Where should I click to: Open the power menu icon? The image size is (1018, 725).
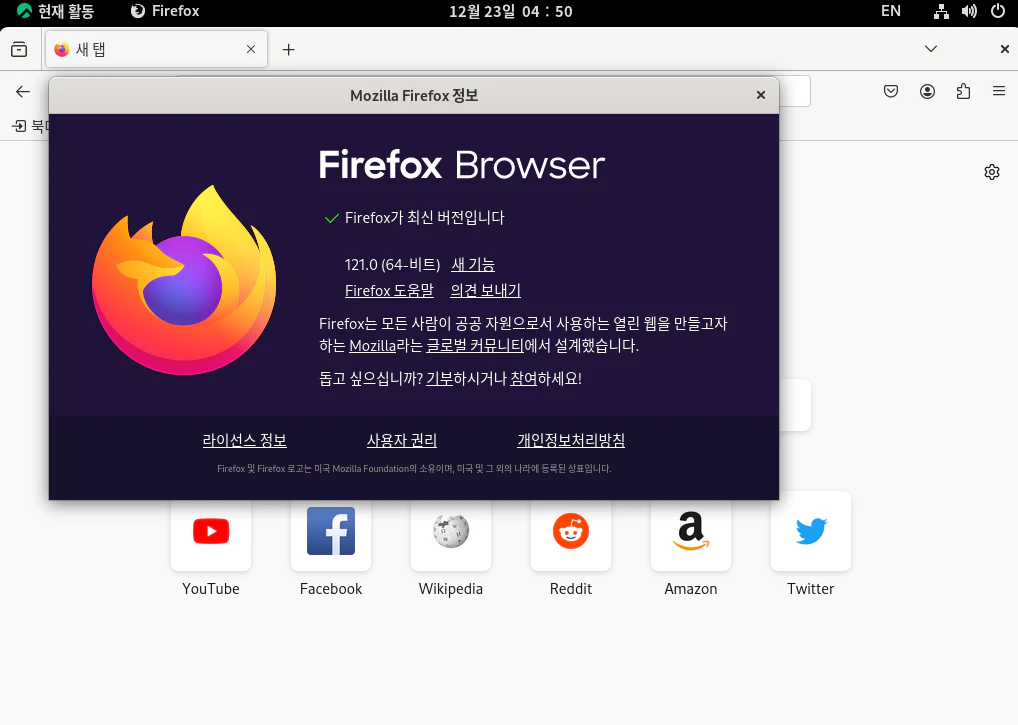click(x=998, y=11)
